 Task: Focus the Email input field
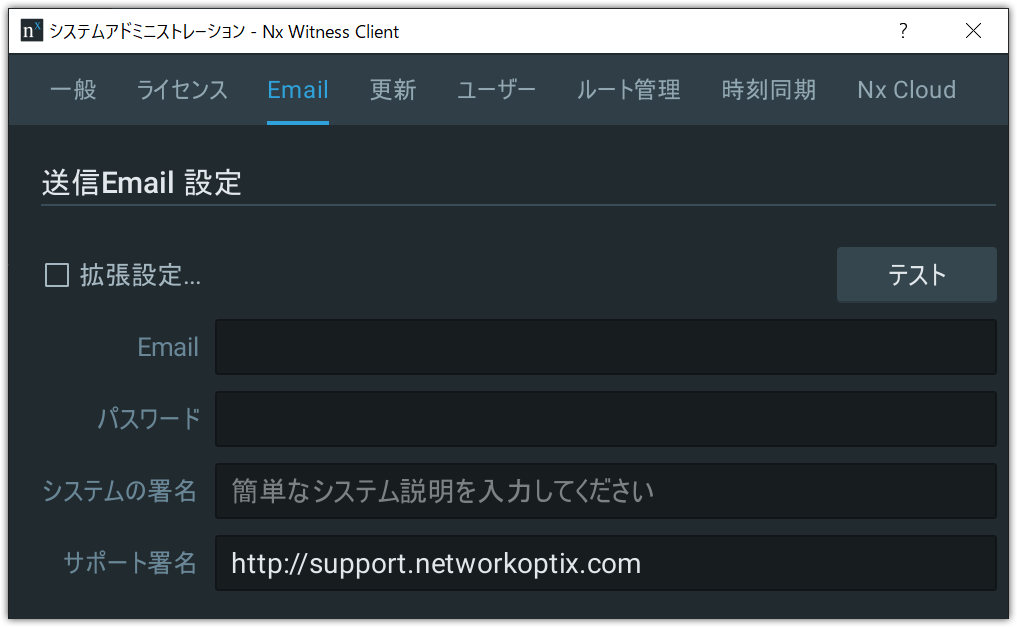606,347
